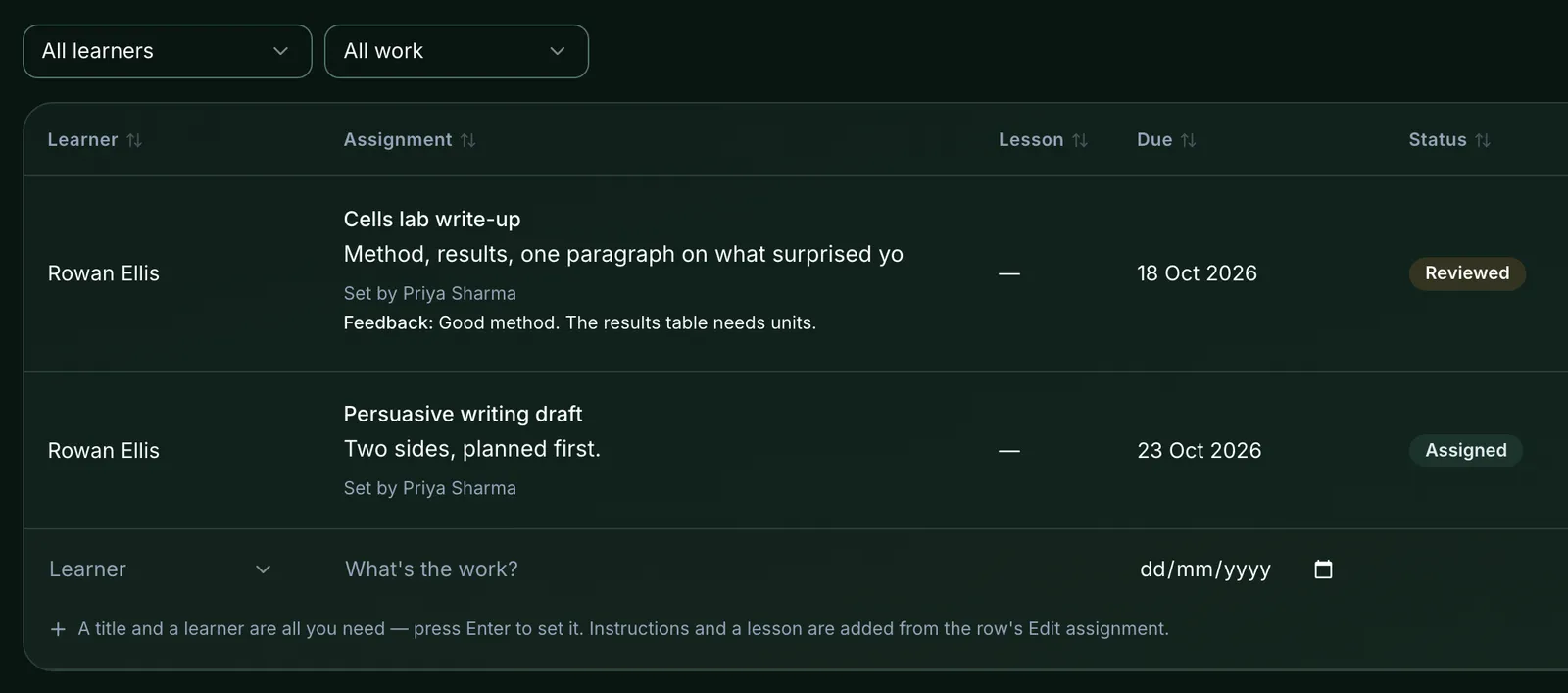The width and height of the screenshot is (1568, 693).
Task: Click chevron in All learners filter
Action: 280,51
